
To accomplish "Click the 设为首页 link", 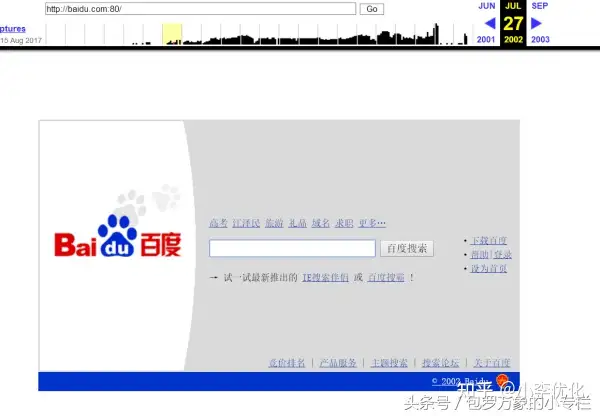I will [x=489, y=269].
